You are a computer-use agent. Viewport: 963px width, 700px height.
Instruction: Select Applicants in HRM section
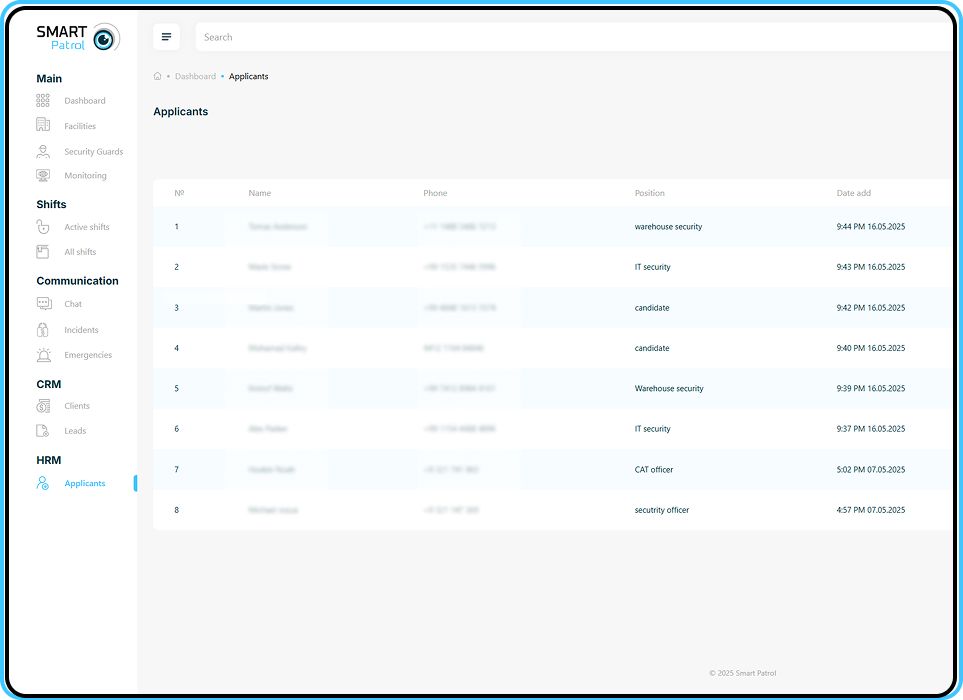[84, 483]
